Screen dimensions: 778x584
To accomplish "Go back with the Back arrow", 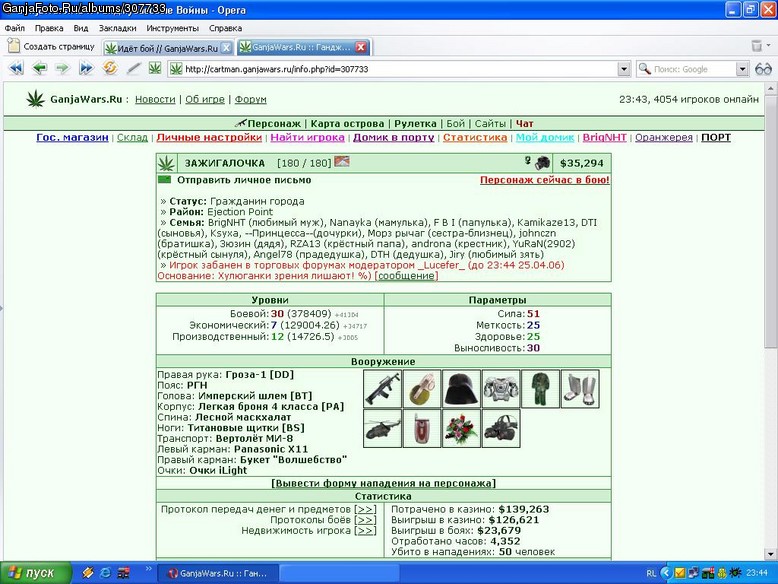I will [40, 68].
